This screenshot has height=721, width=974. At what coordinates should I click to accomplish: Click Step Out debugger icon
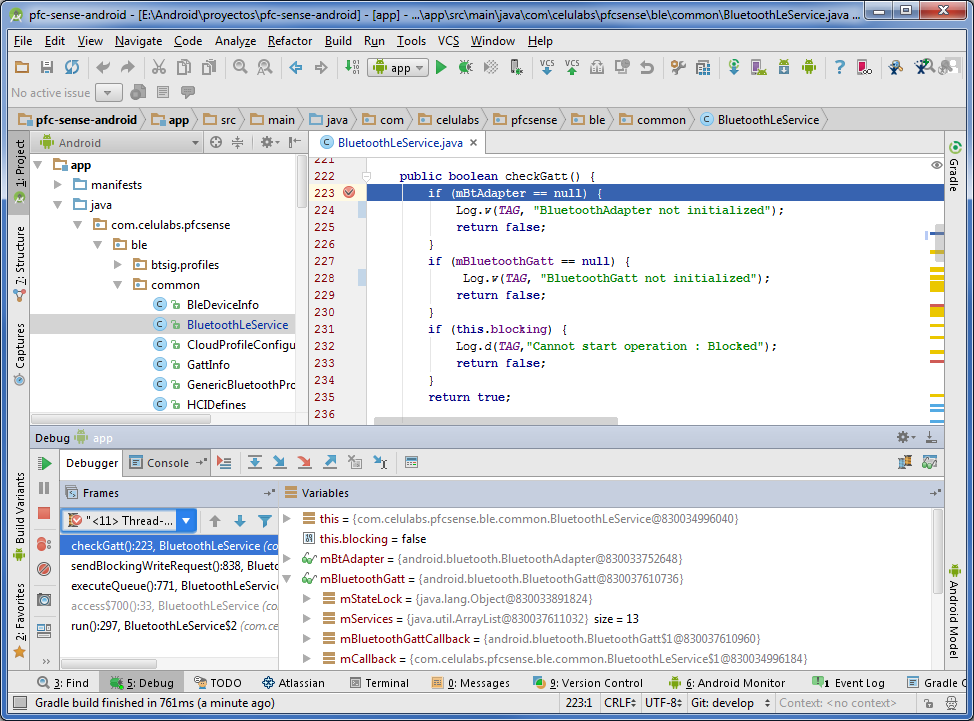pos(330,462)
